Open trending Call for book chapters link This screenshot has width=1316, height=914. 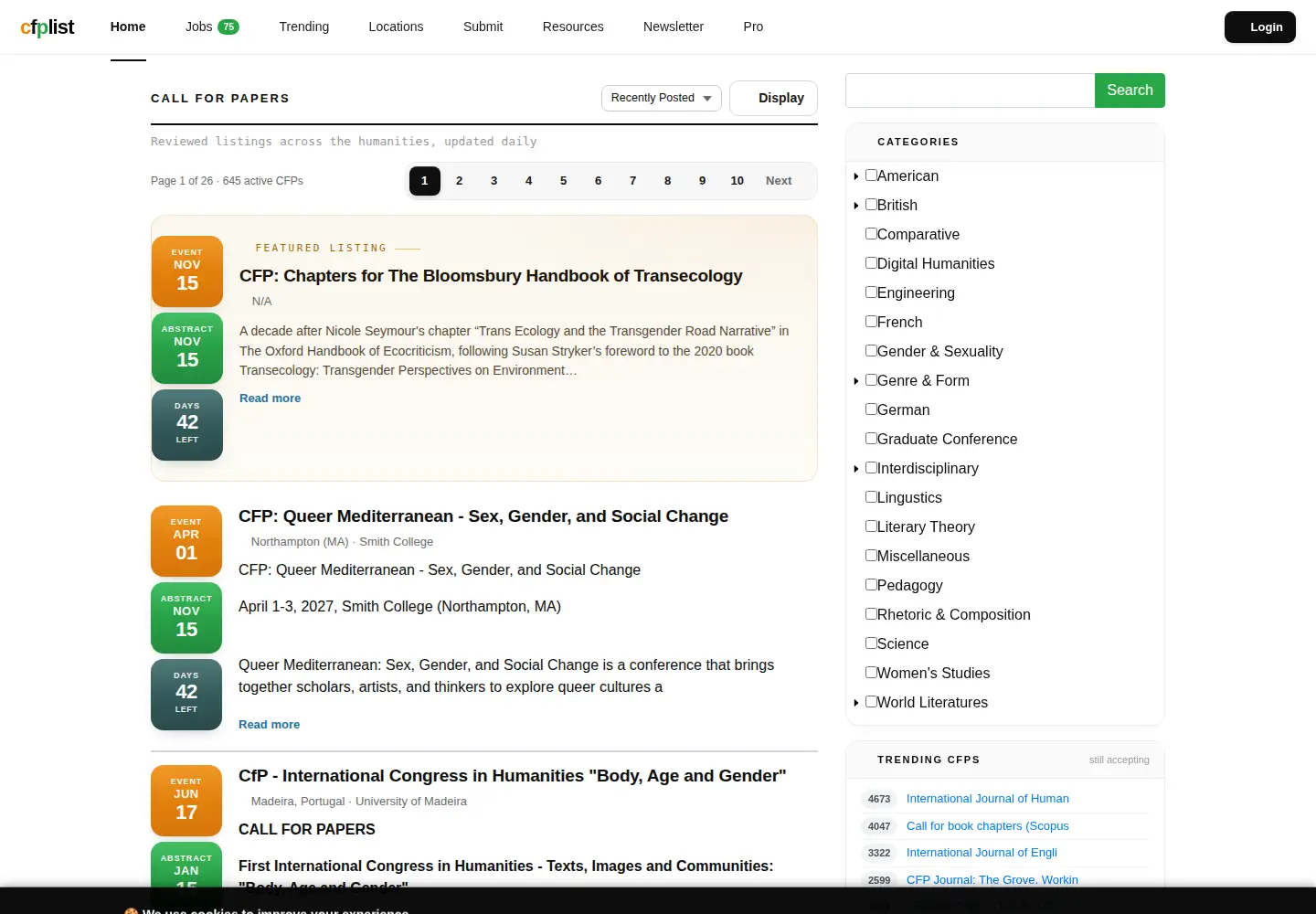click(987, 826)
